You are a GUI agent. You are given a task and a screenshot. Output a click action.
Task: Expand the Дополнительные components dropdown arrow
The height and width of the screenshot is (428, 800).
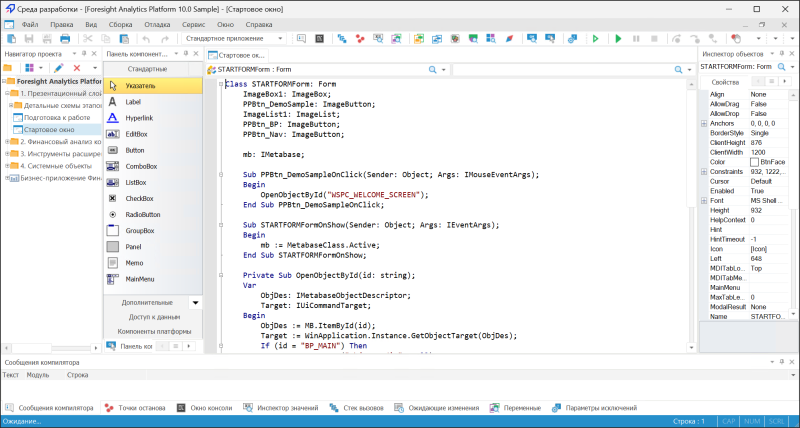195,303
